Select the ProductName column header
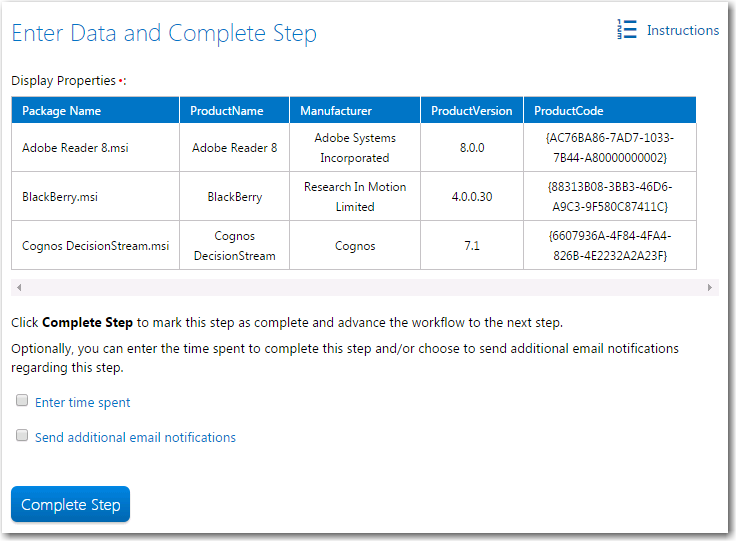This screenshot has width=736, height=541. 234,110
